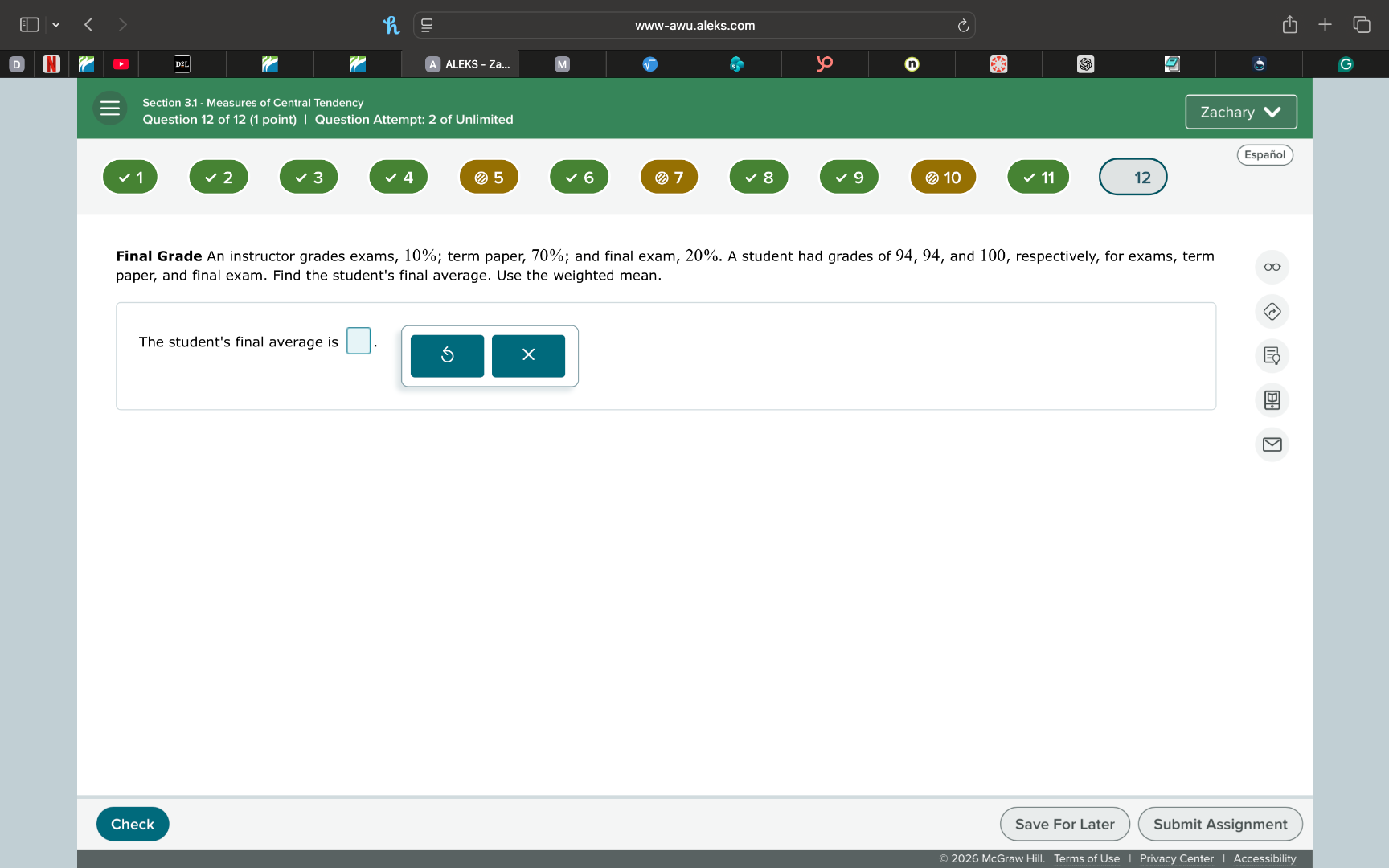This screenshot has width=1389, height=868.
Task: Clear the answer using the X icon
Action: 528,354
